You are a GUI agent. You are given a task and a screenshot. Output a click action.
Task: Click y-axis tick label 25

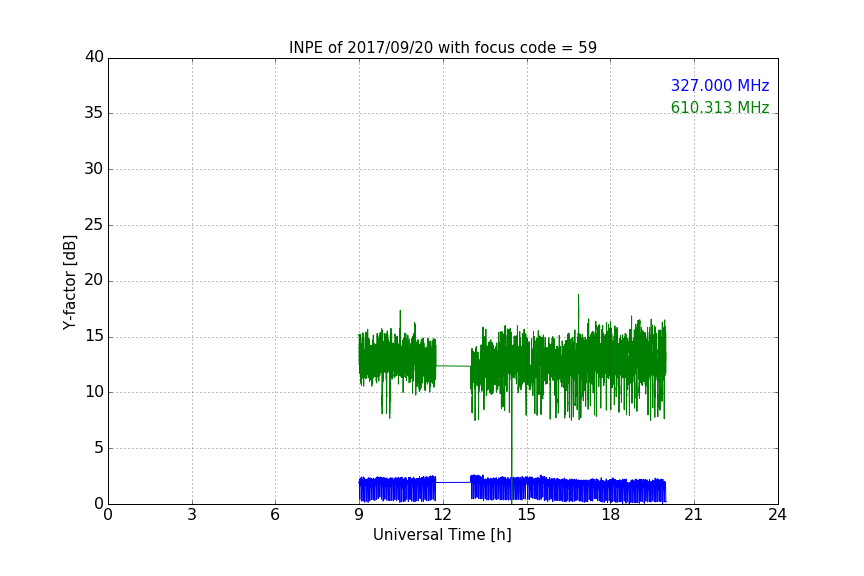[94, 224]
